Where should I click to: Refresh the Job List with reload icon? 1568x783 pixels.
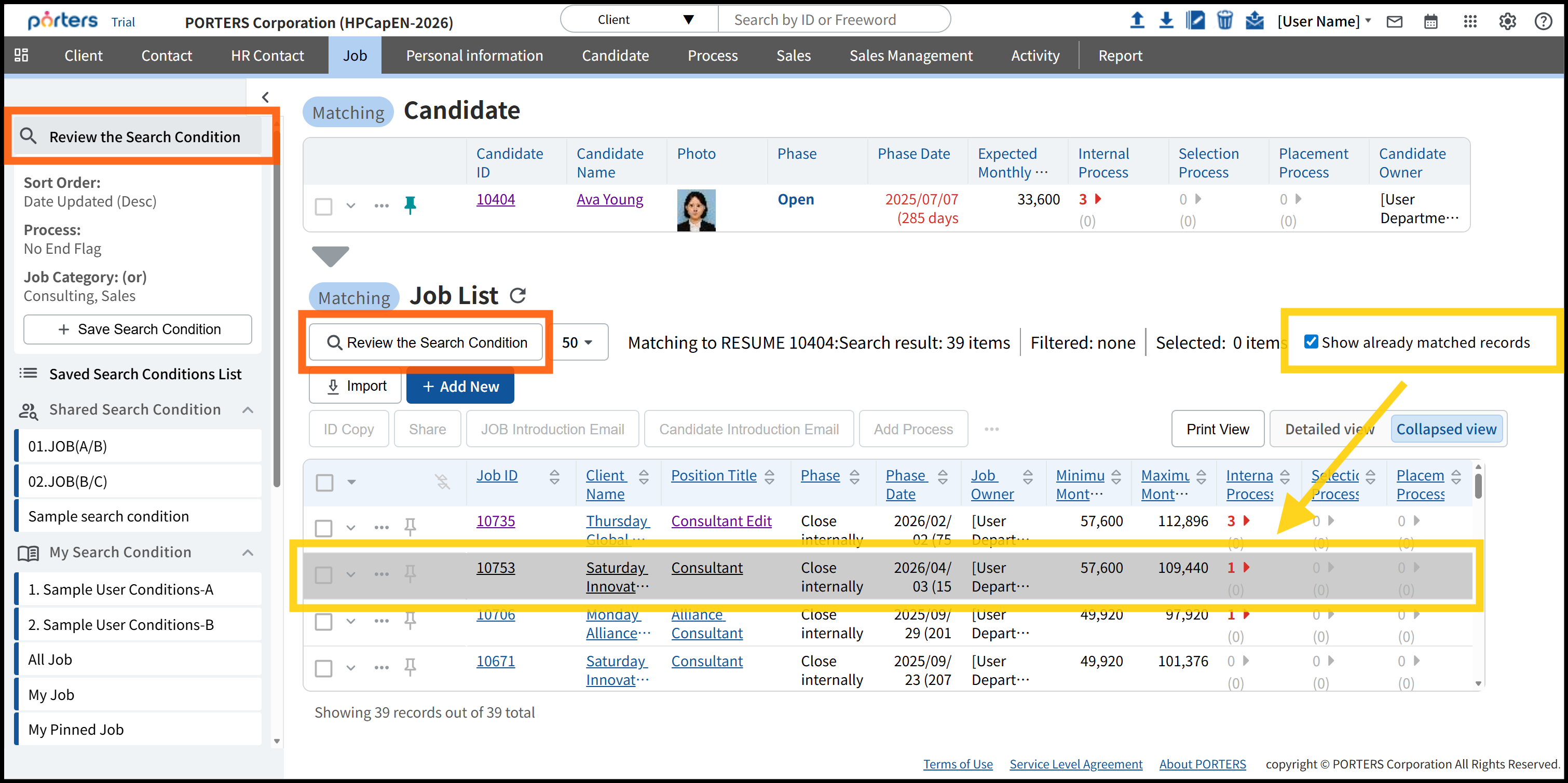click(x=517, y=296)
